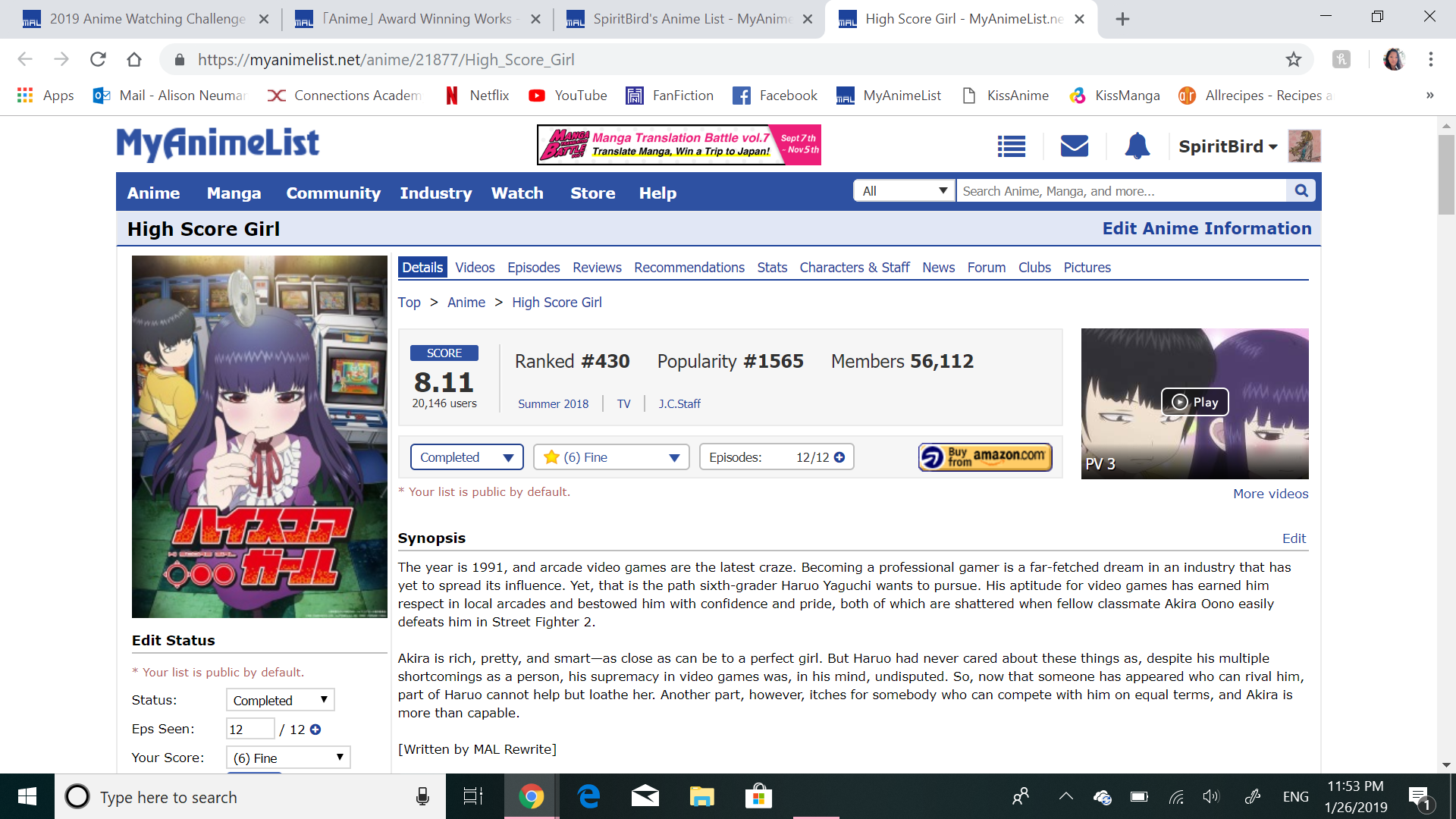
Task: Open MyAnimeList bookmark in bookmarks bar
Action: click(x=888, y=96)
